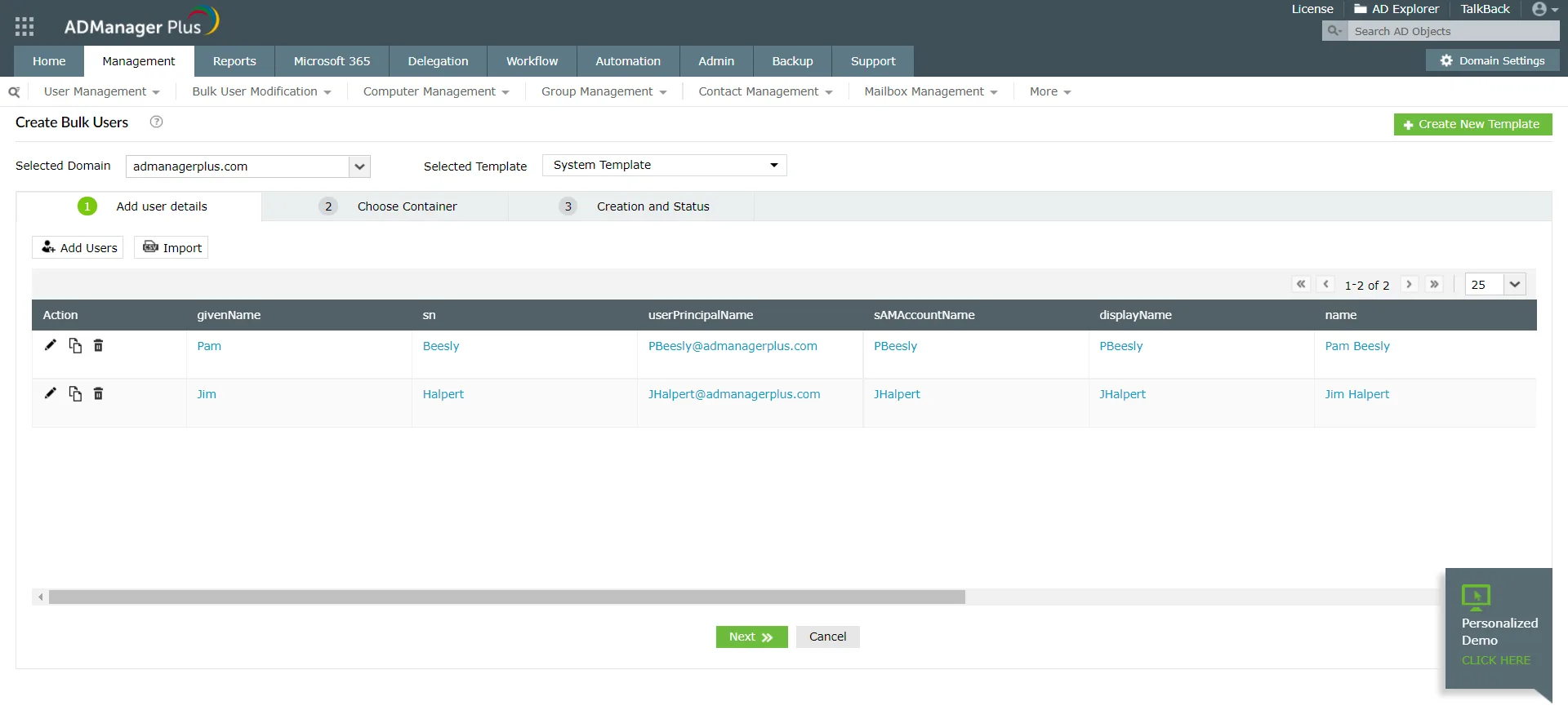Click the Search AD Objects magnifier icon
This screenshot has width=1568, height=710.
pos(1334,31)
